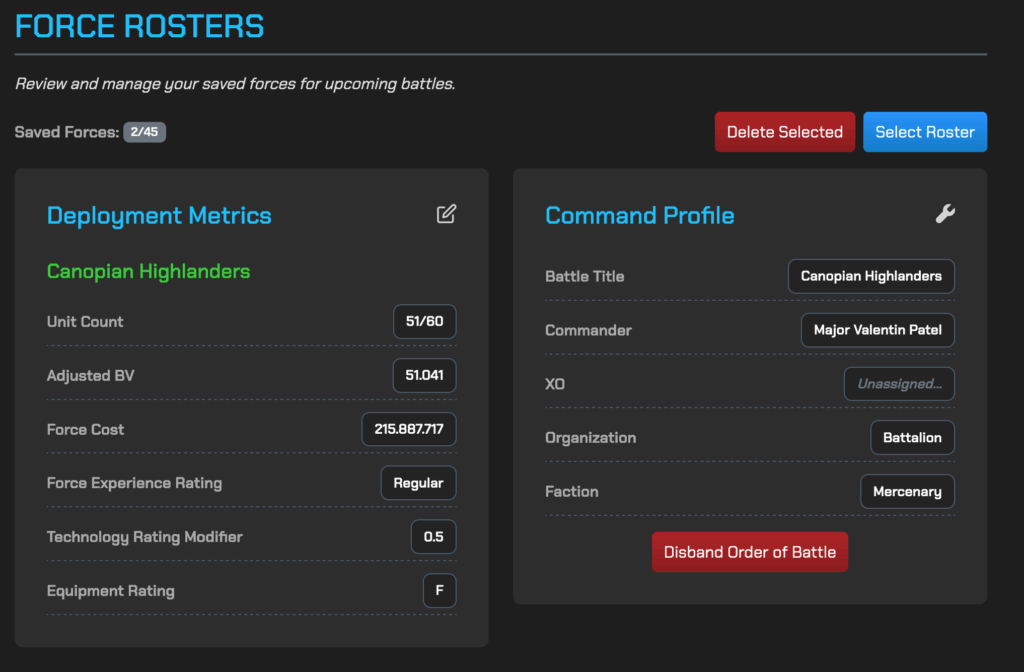Click the Equipment Rating F value
Viewport: 1024px width, 672px height.
coord(439,591)
